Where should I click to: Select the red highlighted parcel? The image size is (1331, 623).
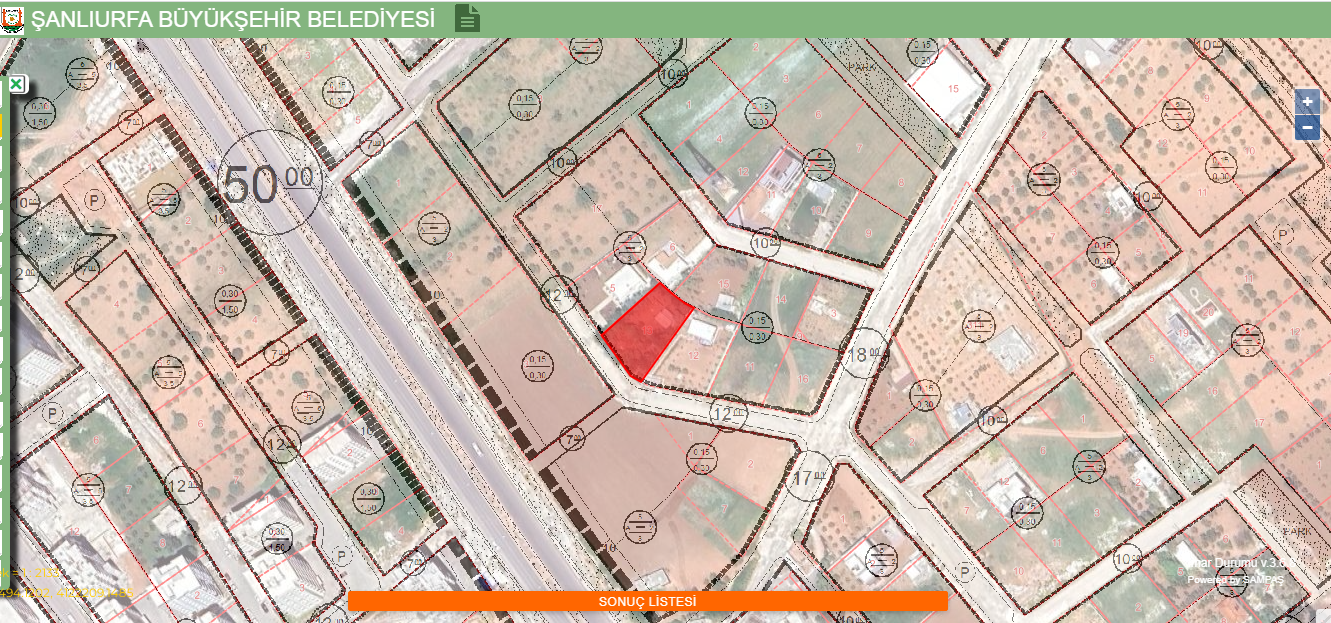647,332
